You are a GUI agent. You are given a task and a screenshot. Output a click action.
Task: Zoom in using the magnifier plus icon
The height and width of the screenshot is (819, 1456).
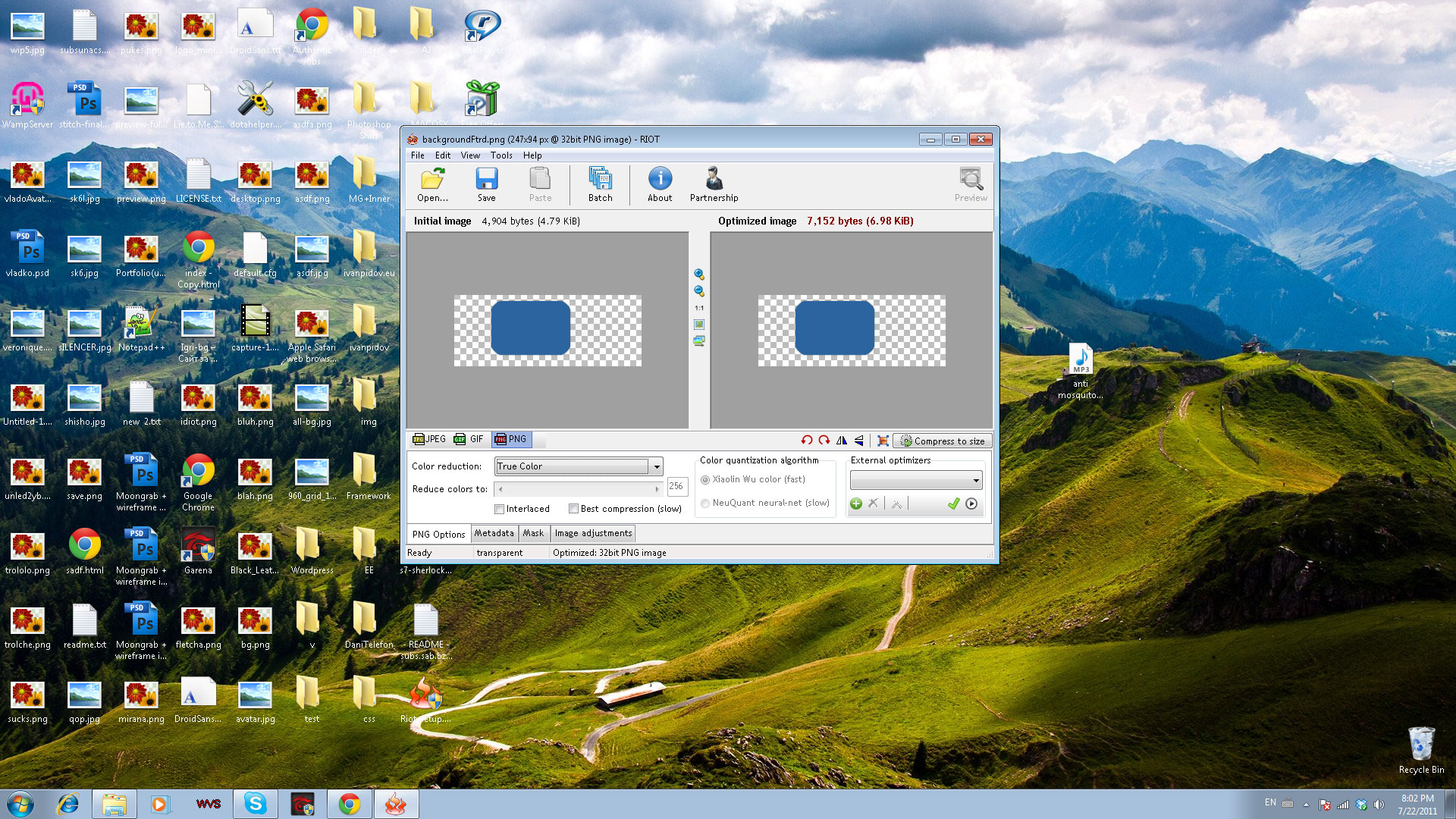point(699,275)
